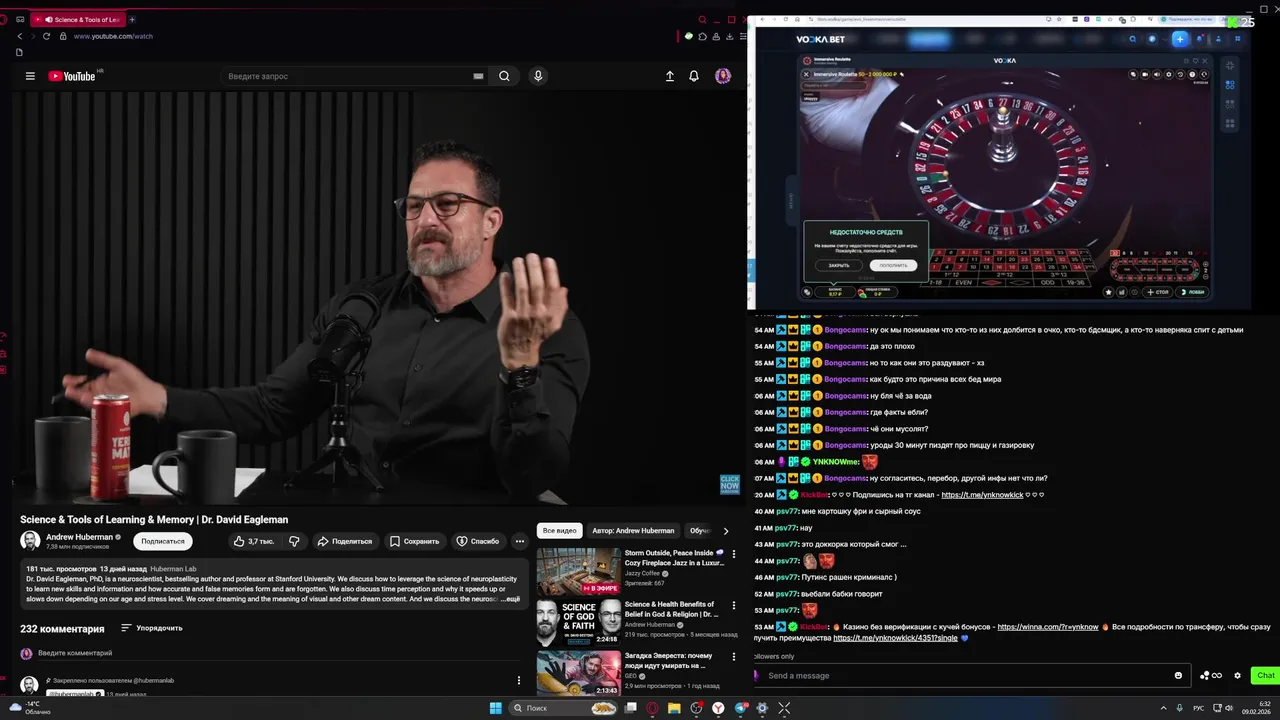
Task: Click the roulette СТОЛ button
Action: (1157, 292)
